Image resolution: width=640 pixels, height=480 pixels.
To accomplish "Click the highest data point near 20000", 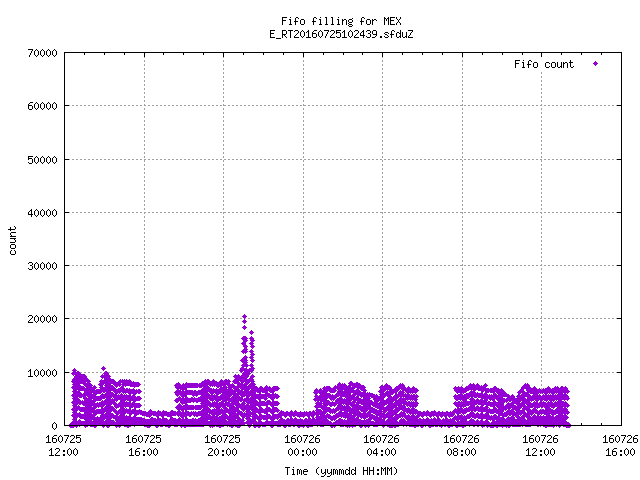I will click(x=244, y=317).
